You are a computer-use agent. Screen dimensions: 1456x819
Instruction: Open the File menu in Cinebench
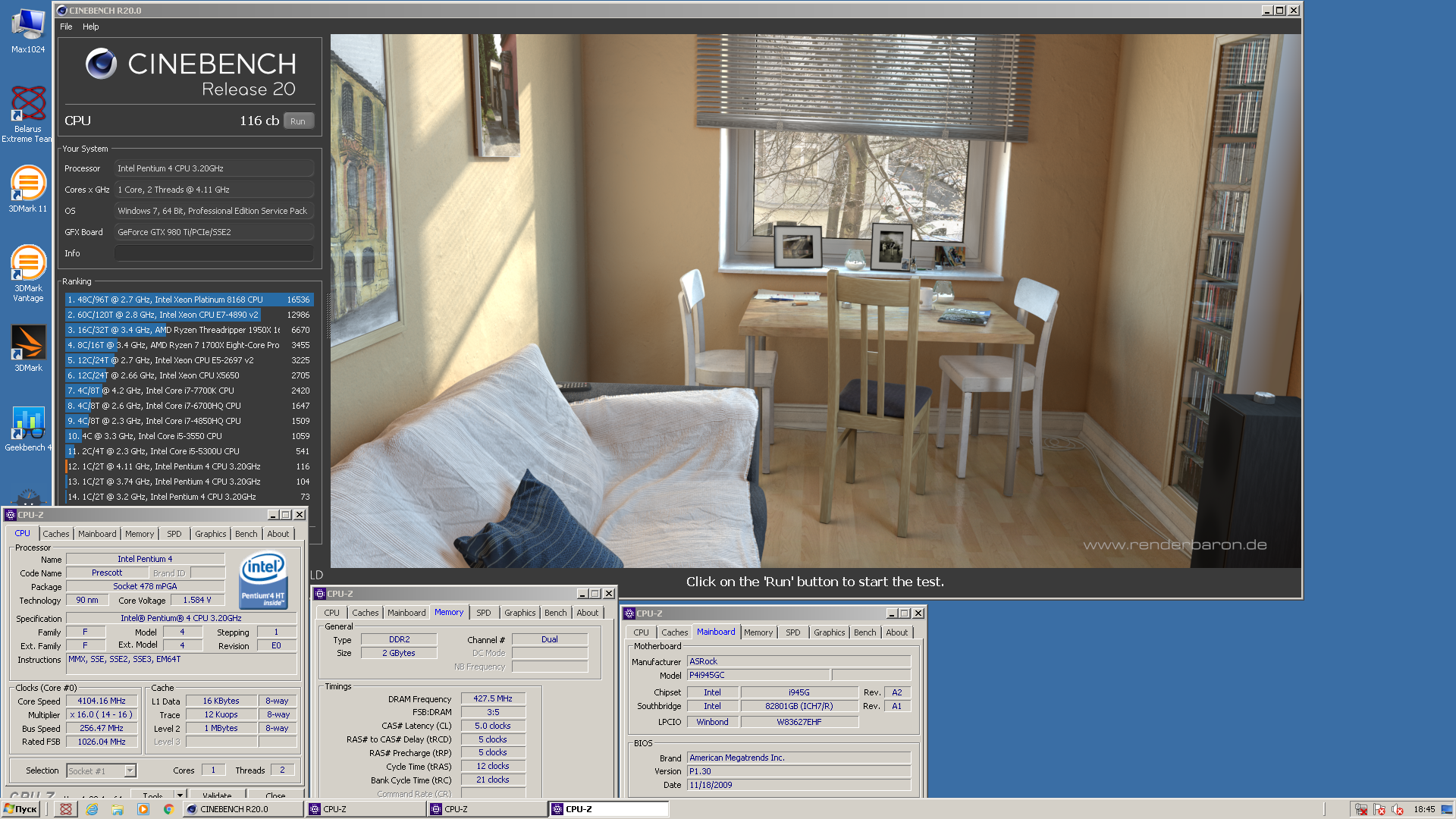[66, 27]
